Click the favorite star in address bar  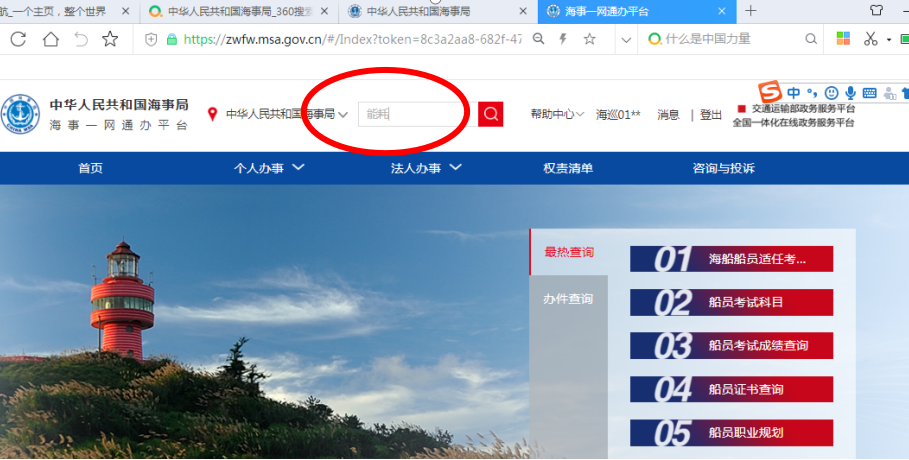tap(590, 39)
